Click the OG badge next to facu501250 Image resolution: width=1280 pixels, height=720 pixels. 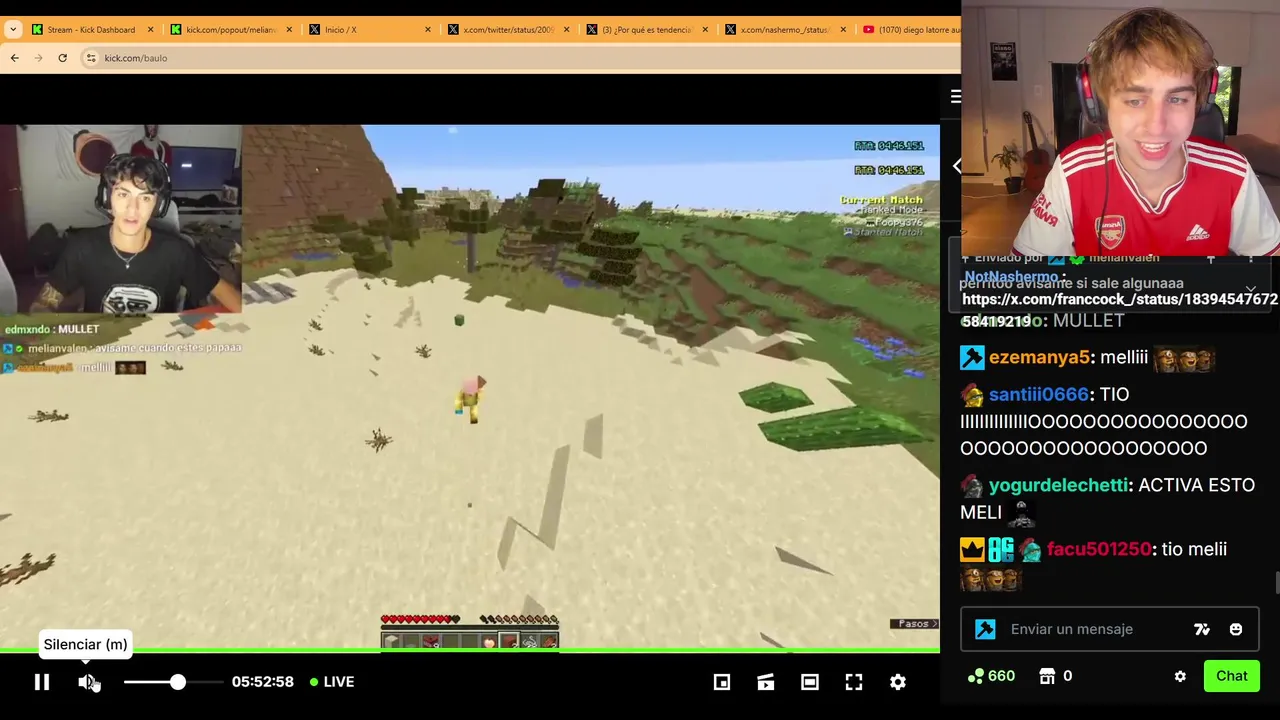(1001, 549)
